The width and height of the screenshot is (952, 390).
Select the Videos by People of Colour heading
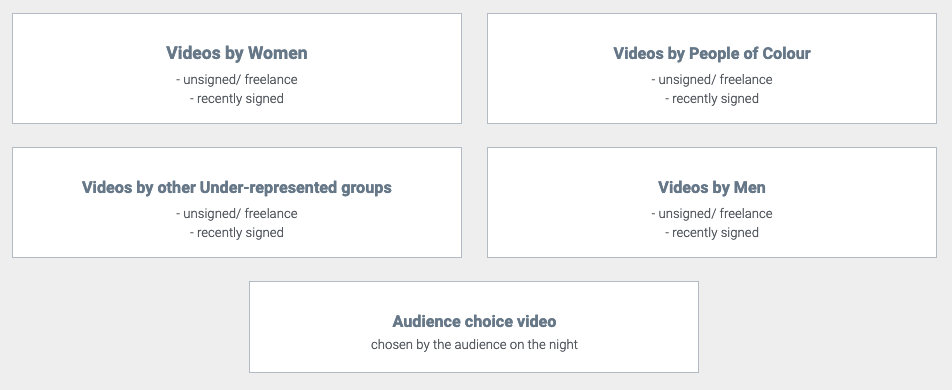coord(712,53)
